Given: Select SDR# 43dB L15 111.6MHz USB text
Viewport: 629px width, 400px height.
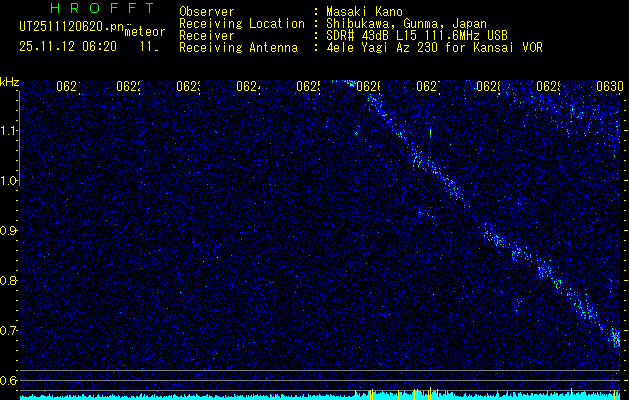Looking at the screenshot, I should click(x=417, y=36).
